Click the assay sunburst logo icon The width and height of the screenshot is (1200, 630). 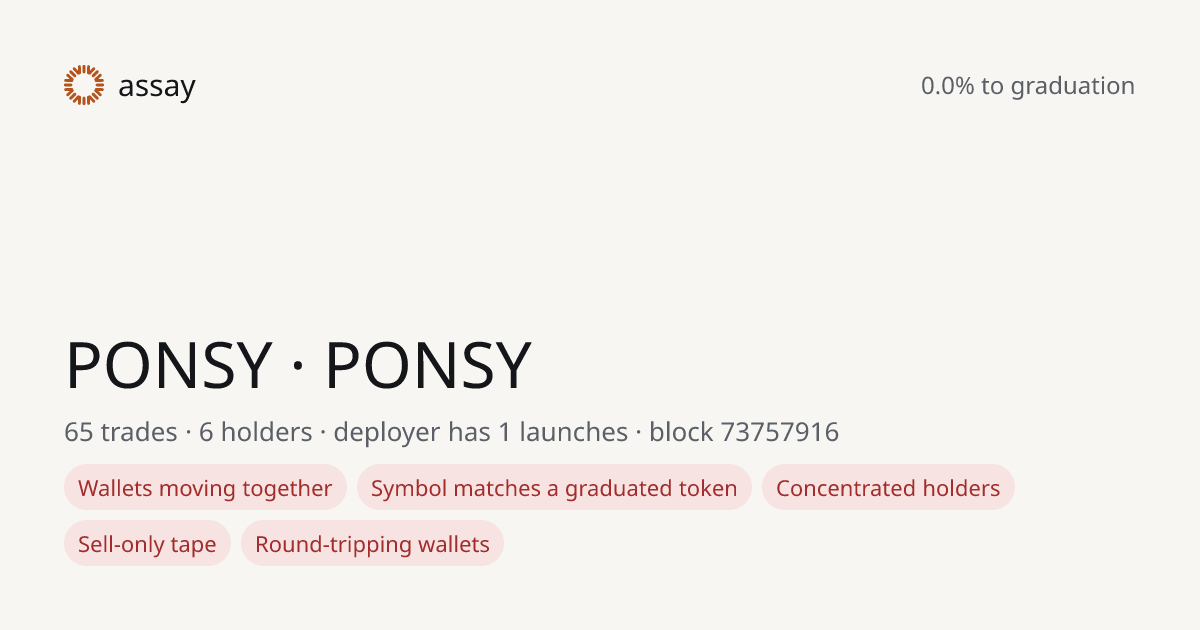point(84,85)
